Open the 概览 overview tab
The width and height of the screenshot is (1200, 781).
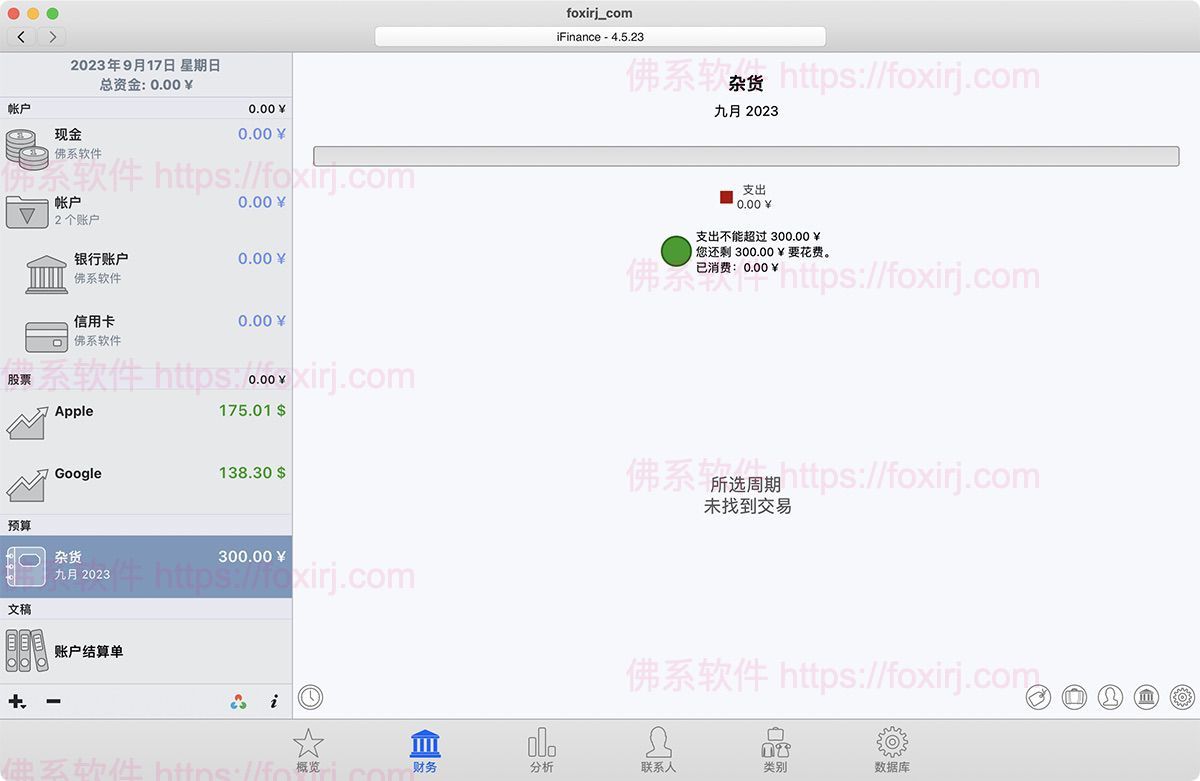coord(308,750)
